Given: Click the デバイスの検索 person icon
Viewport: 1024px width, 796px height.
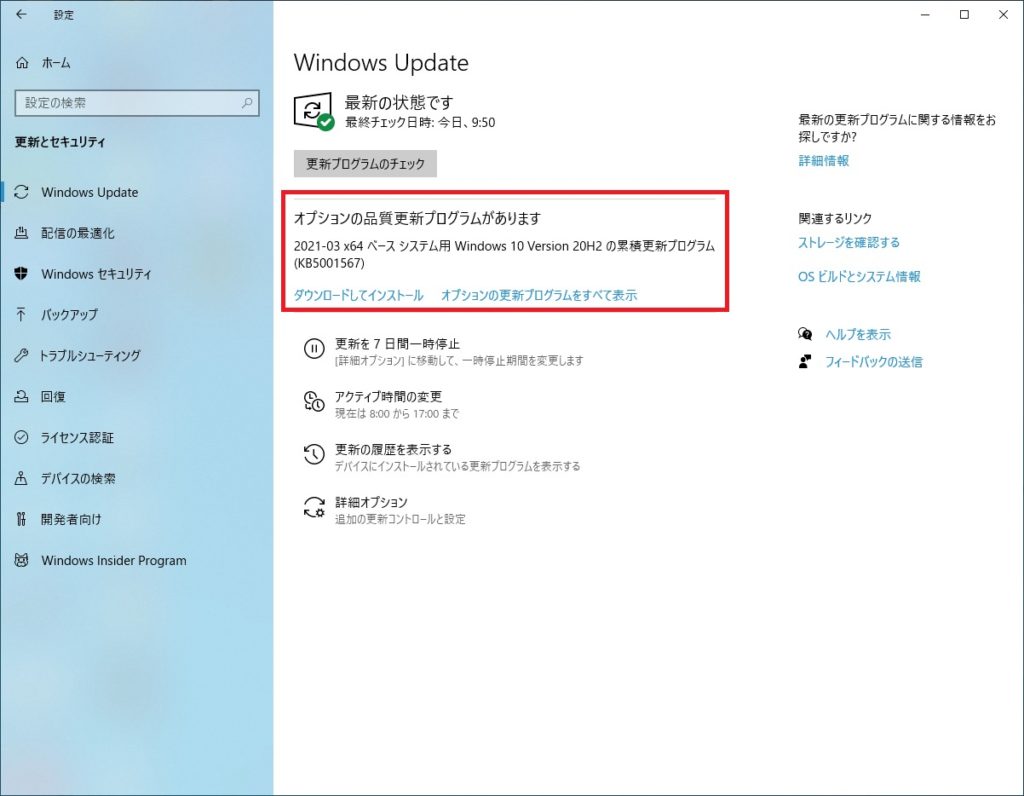Looking at the screenshot, I should 22,478.
